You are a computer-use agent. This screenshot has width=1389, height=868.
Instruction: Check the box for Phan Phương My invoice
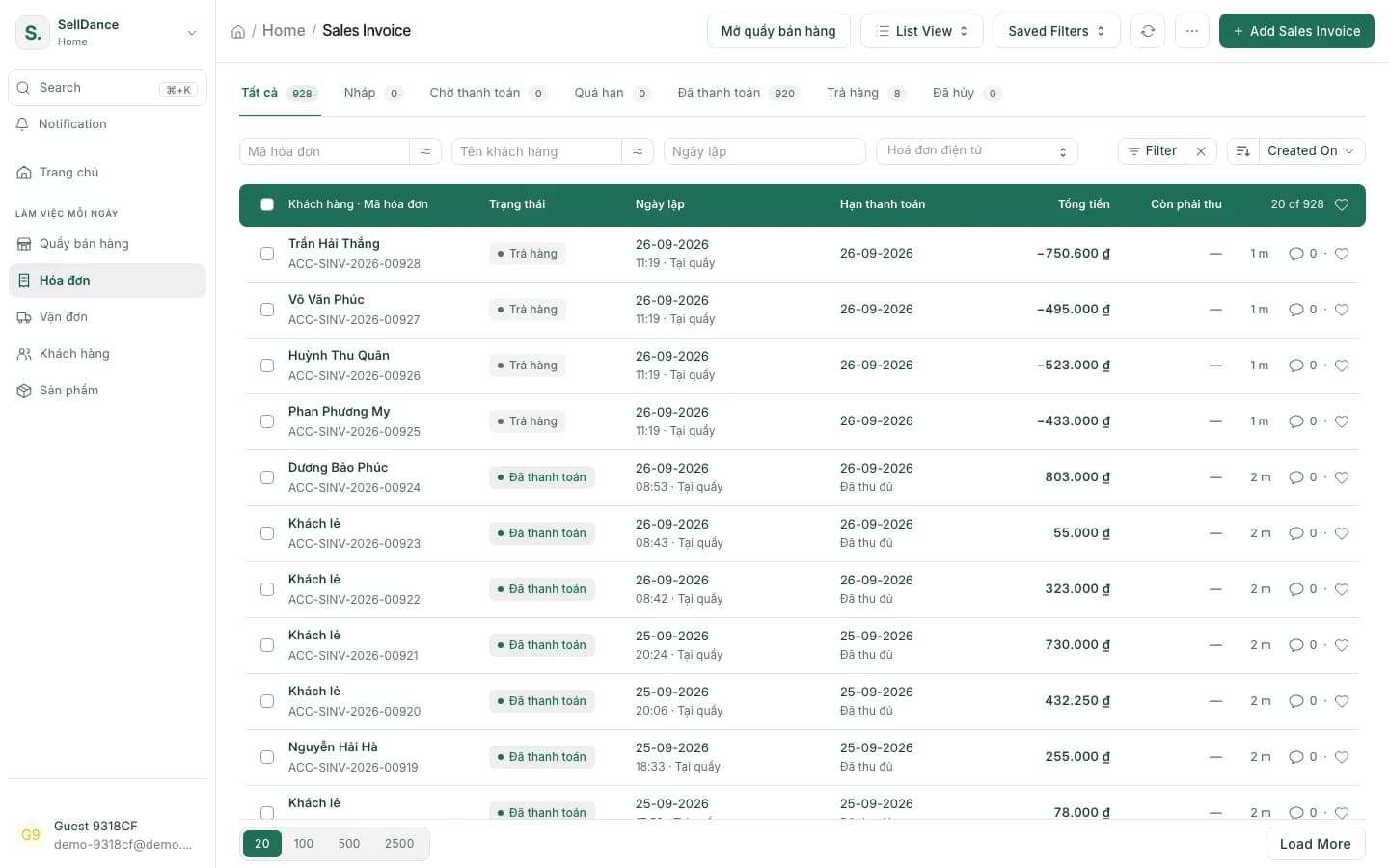[x=267, y=421]
